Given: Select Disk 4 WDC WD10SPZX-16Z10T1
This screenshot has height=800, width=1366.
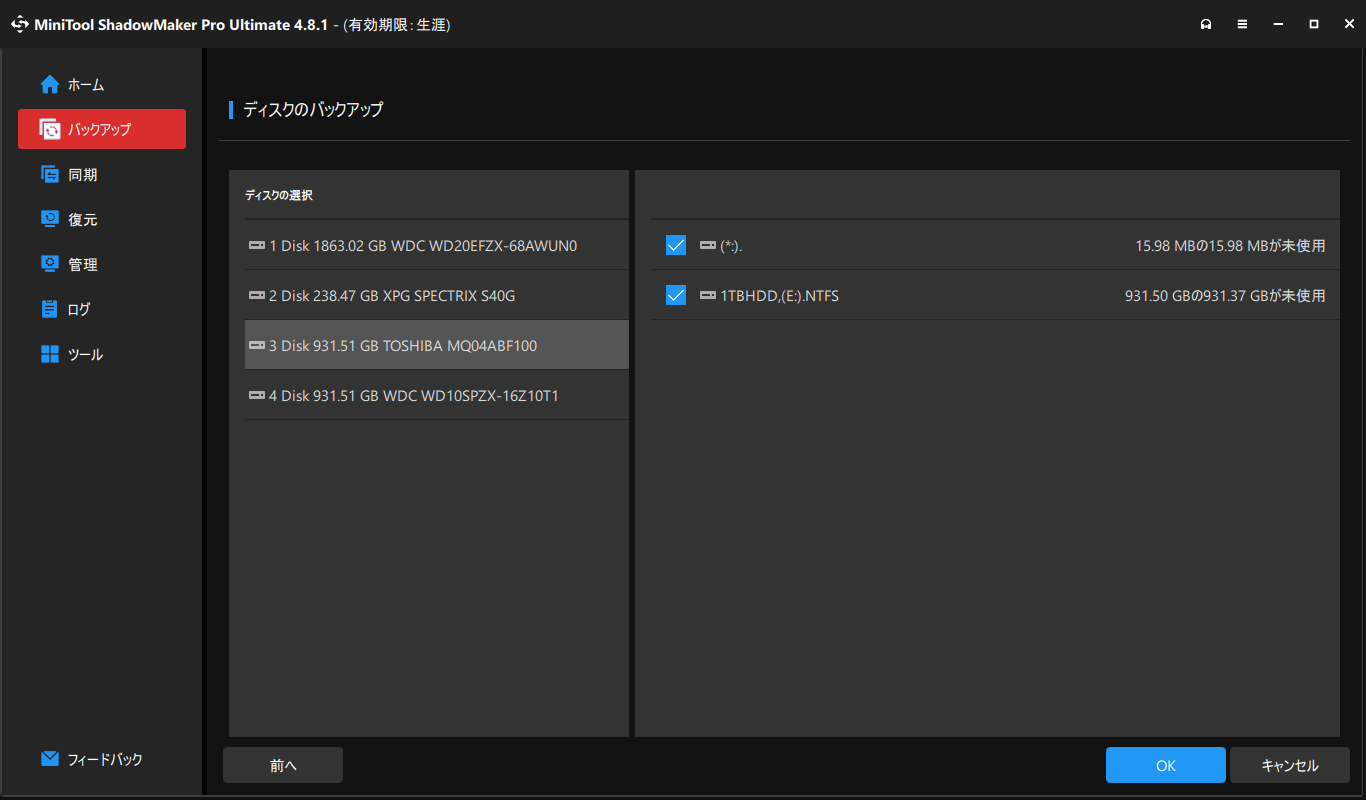Looking at the screenshot, I should (437, 395).
